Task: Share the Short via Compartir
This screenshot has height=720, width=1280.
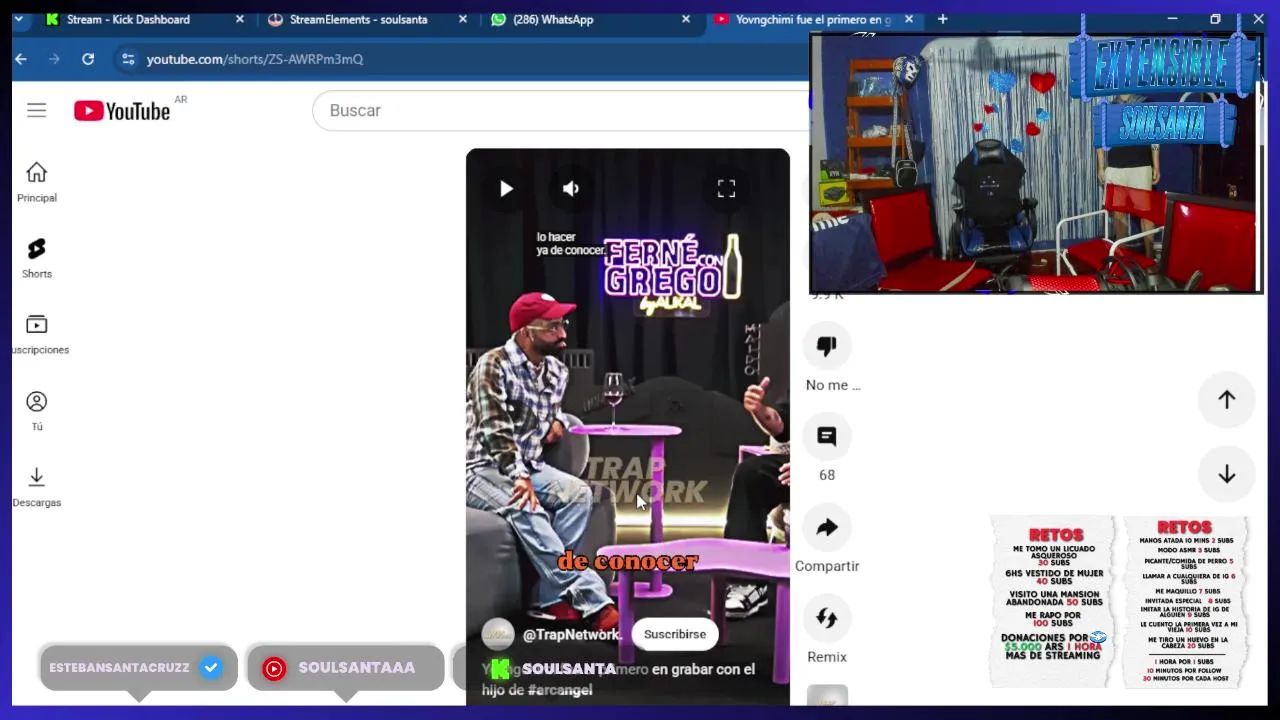Action: 827,528
